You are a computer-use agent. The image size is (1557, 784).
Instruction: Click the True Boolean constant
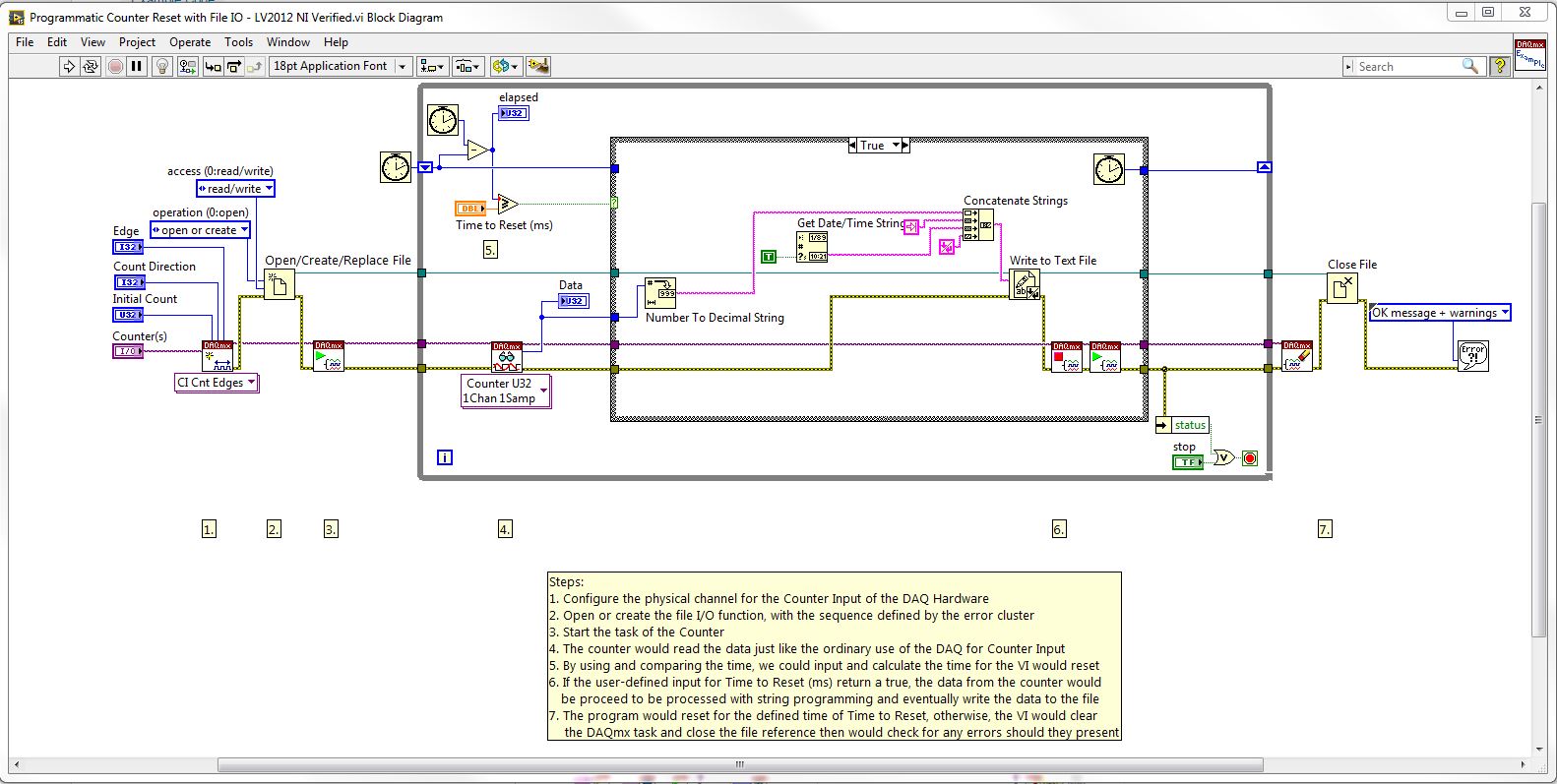click(769, 257)
